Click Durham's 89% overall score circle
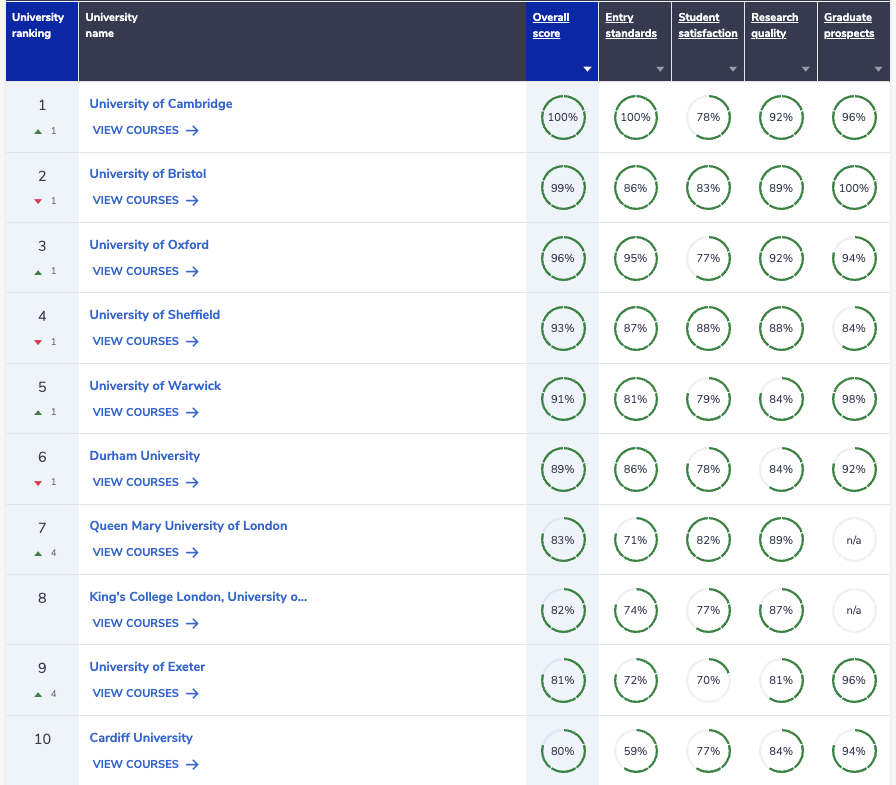Image resolution: width=896 pixels, height=785 pixels. point(563,469)
